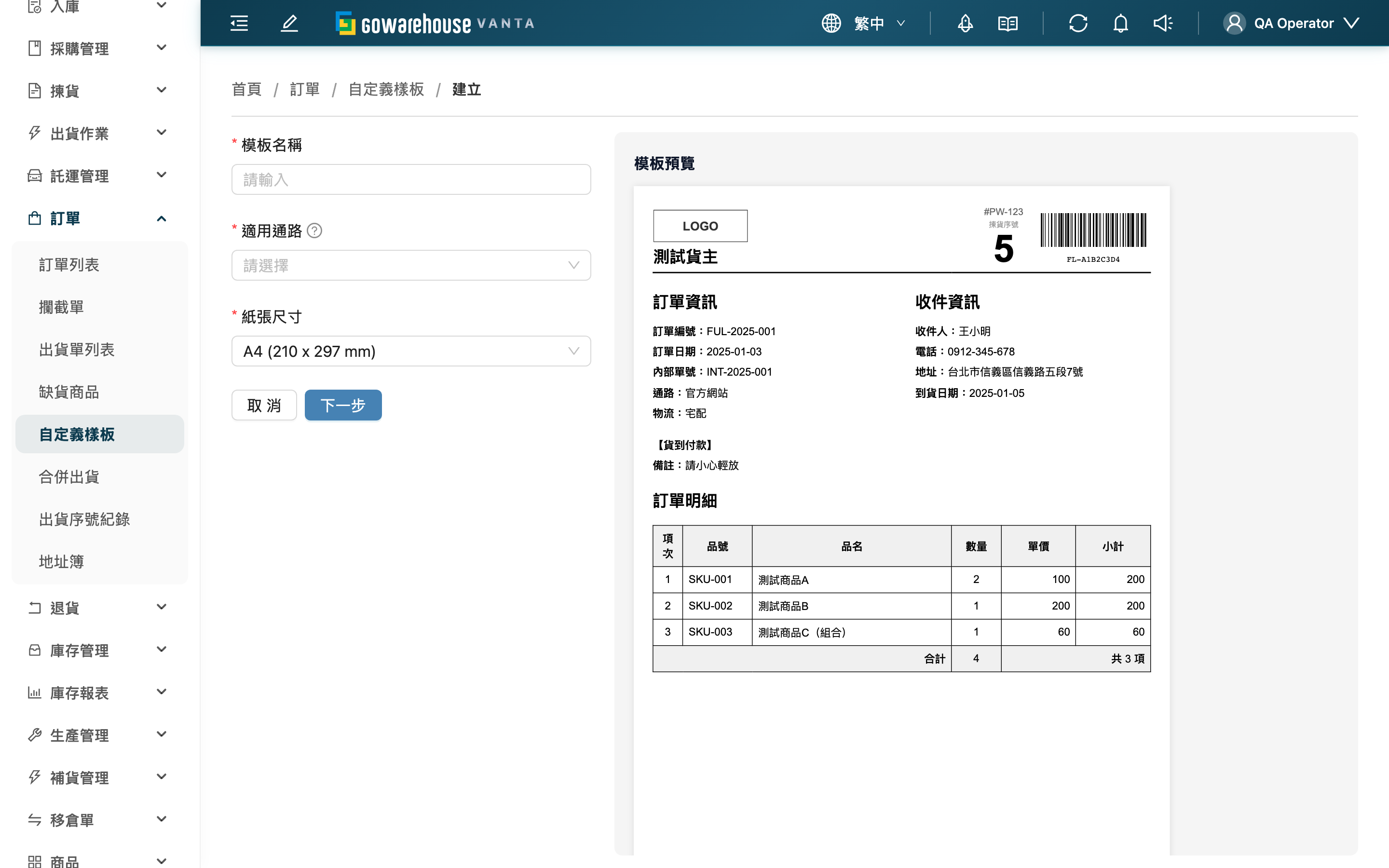Screen dimensions: 1389x868
Task: Click the pencil edit icon in header
Action: (x=289, y=24)
